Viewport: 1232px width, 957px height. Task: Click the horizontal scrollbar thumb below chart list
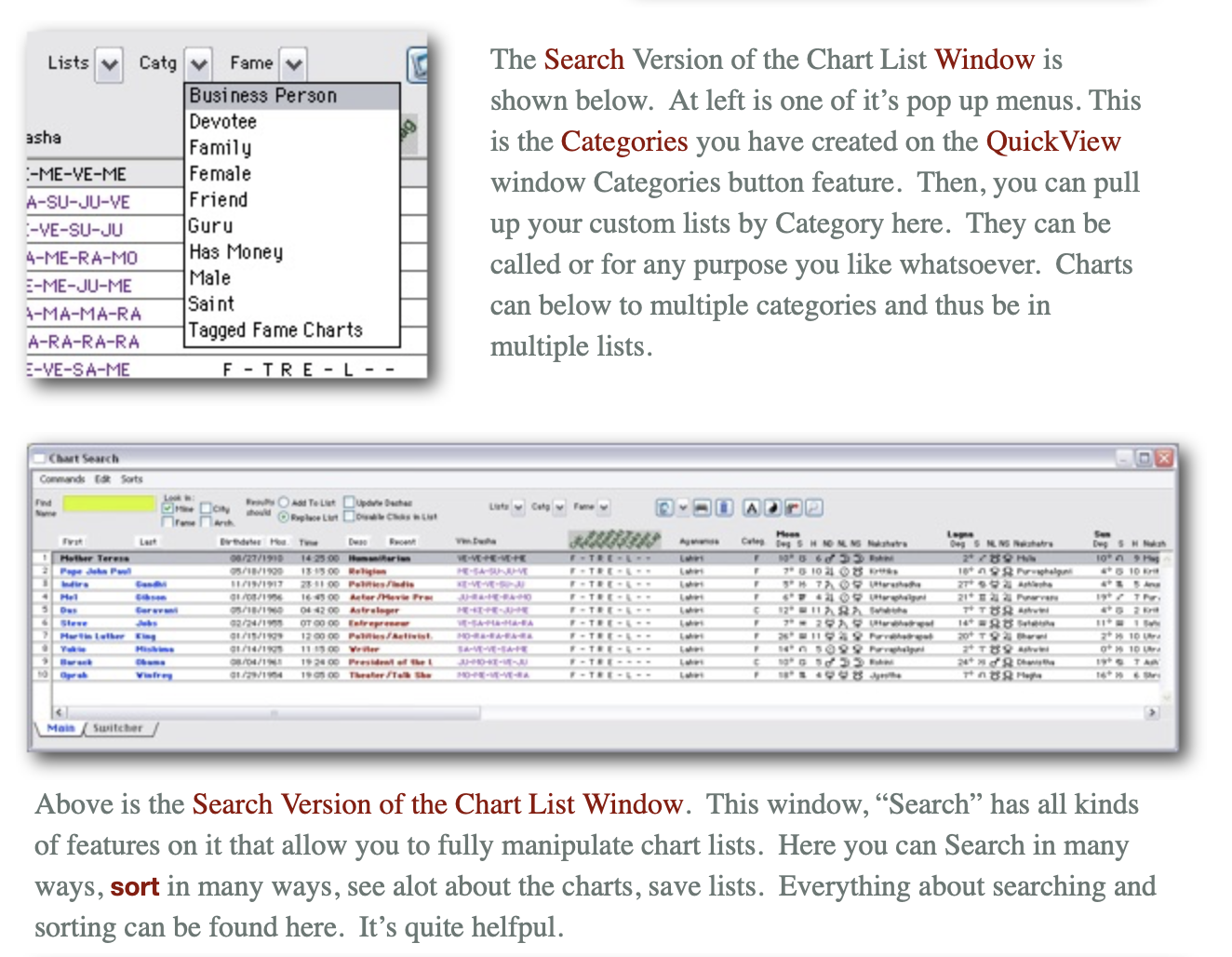pyautogui.click(x=275, y=712)
